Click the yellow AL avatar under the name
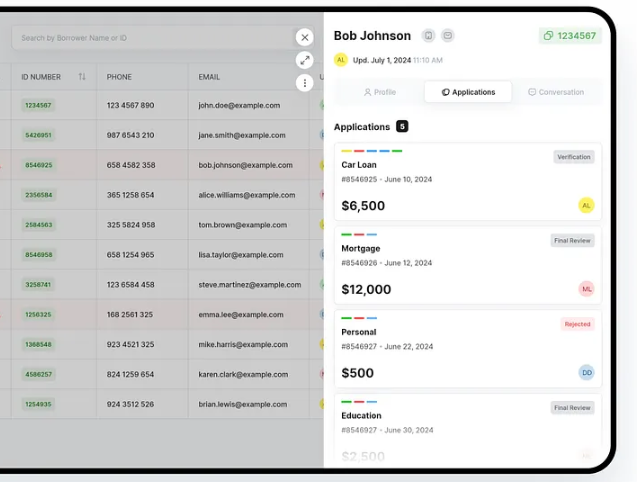 point(341,60)
